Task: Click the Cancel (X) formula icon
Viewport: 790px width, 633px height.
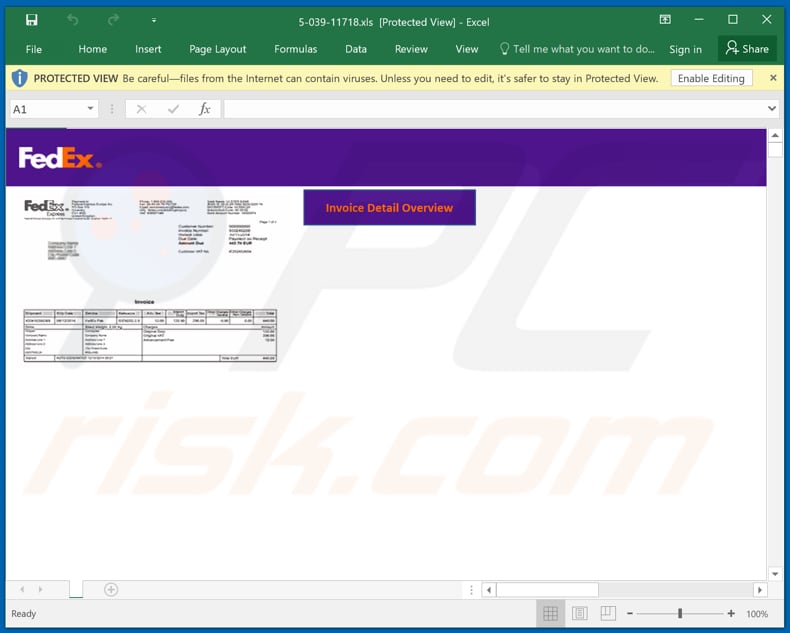Action: (x=142, y=109)
